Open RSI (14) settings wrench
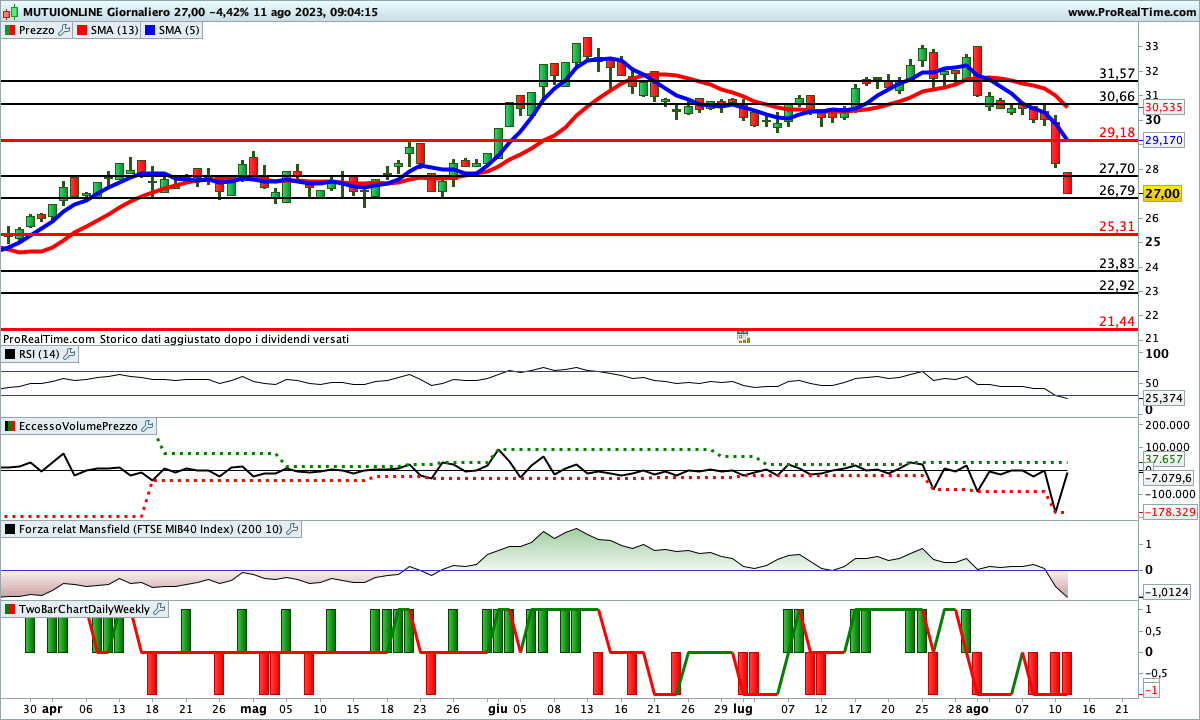The height and width of the screenshot is (720, 1200). pos(69,354)
